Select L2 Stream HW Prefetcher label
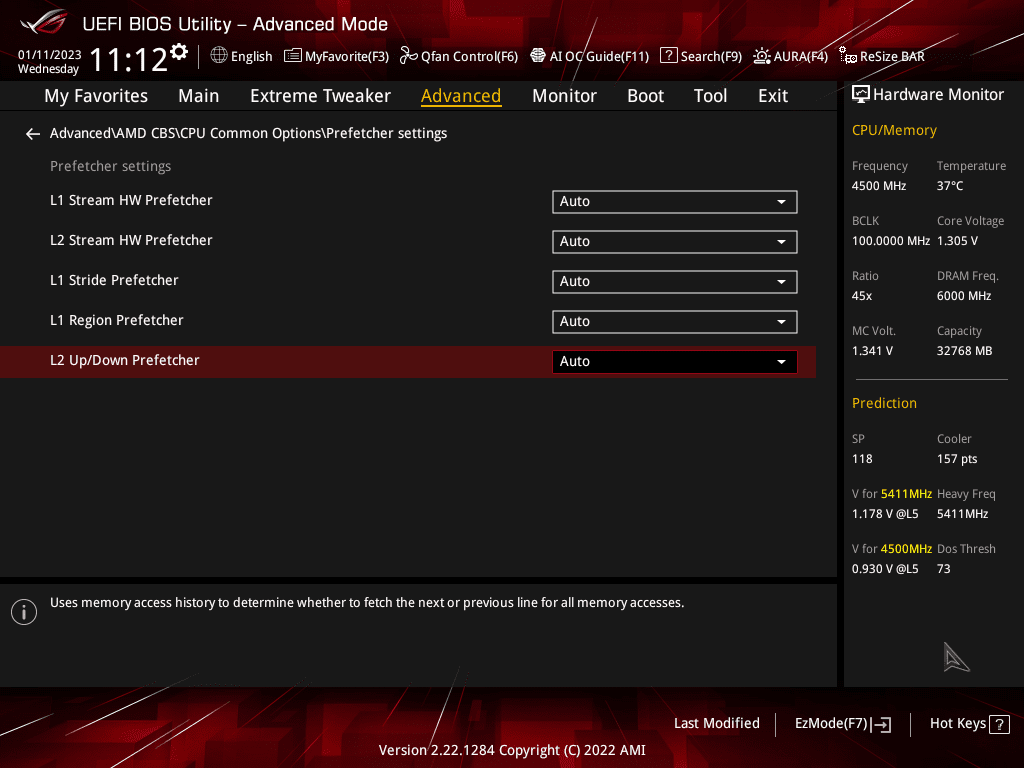This screenshot has width=1024, height=768. click(x=131, y=240)
